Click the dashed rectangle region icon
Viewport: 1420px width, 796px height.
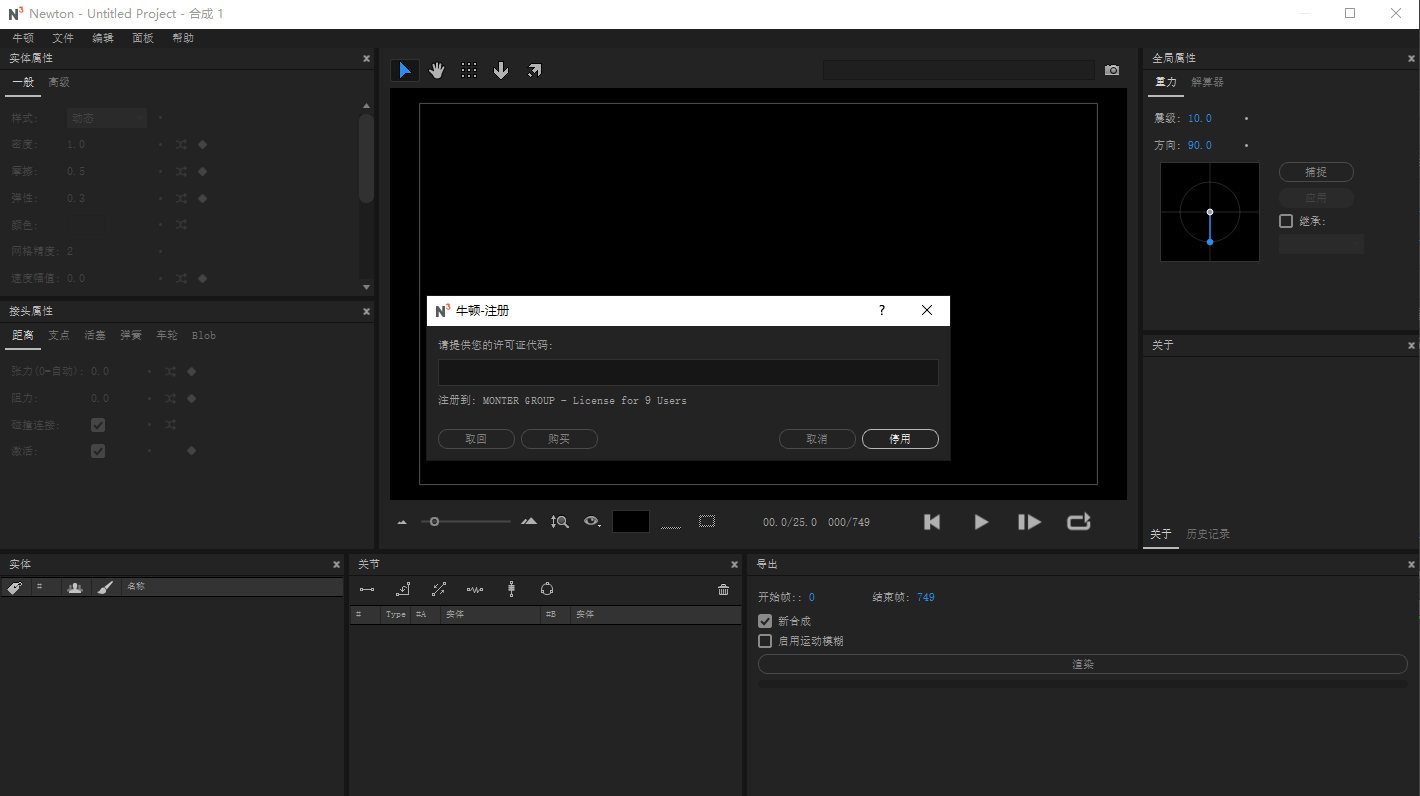[x=707, y=521]
